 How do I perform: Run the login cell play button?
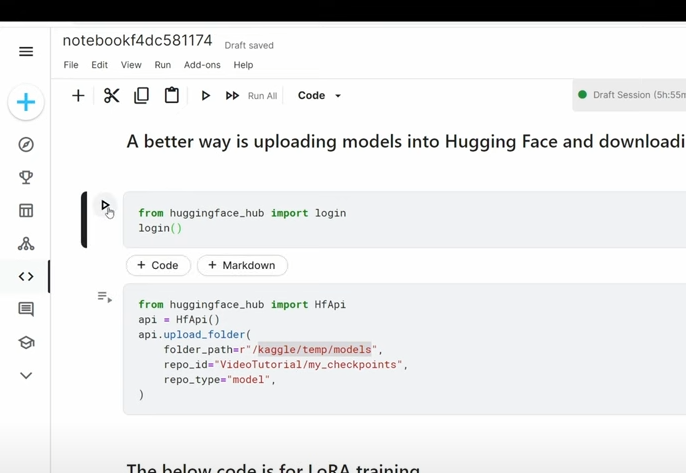pos(105,205)
